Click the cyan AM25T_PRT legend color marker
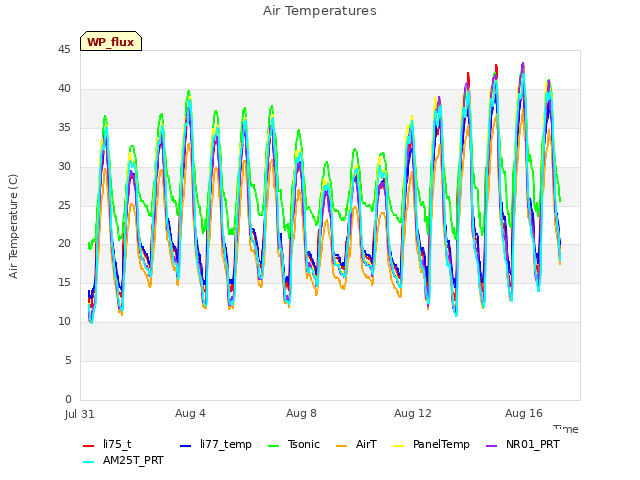This screenshot has width=640, height=480. 89,462
